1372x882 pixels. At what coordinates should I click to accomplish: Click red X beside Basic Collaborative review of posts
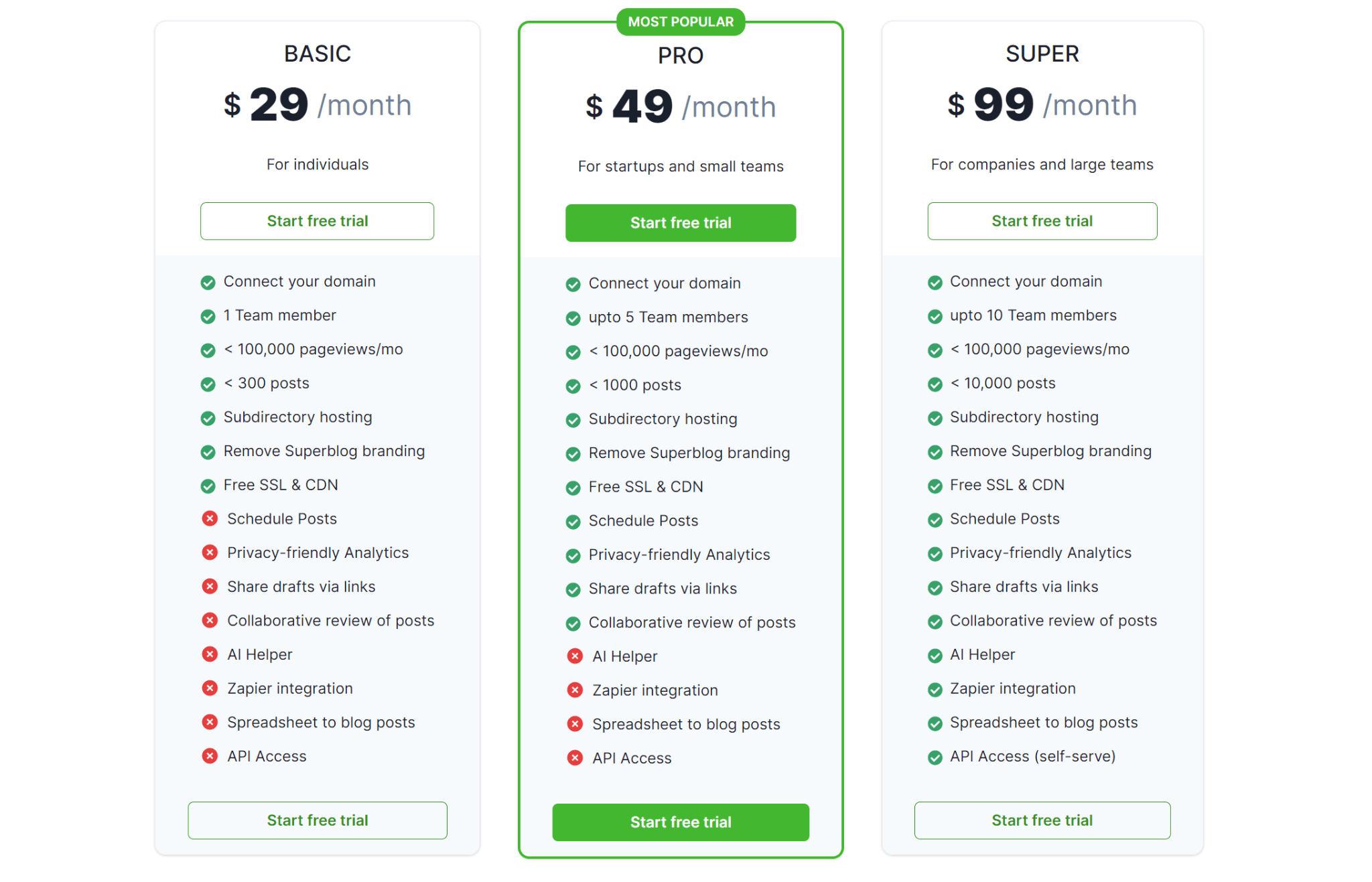pyautogui.click(x=210, y=620)
